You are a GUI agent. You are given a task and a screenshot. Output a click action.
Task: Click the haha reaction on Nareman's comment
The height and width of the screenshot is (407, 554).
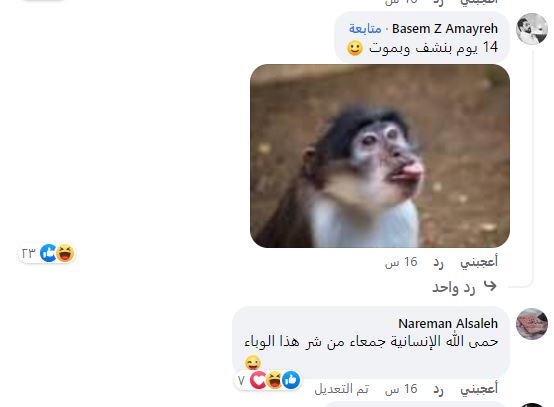click(x=275, y=380)
